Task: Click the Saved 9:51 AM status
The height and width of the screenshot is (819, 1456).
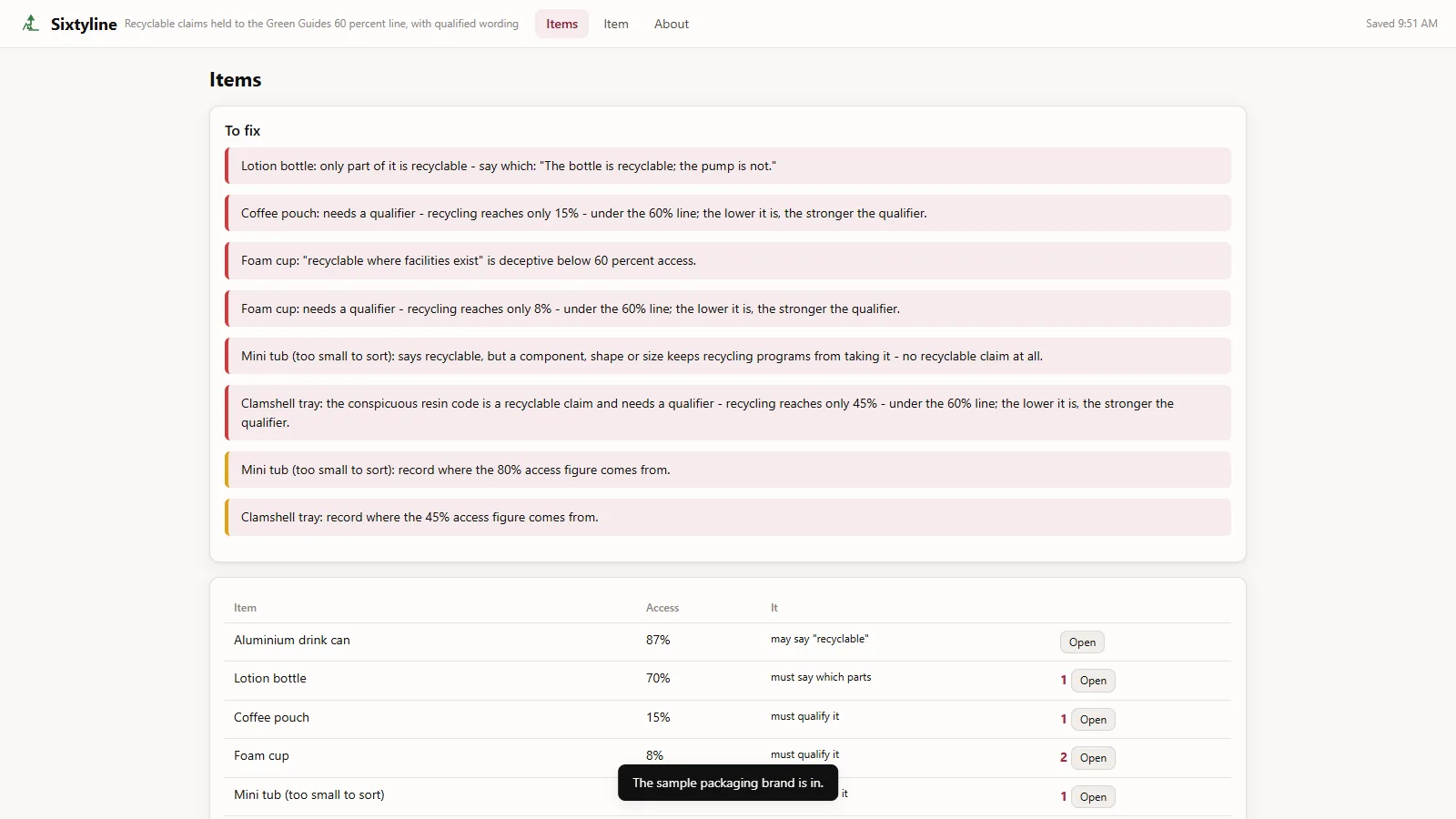Action: point(1401,24)
